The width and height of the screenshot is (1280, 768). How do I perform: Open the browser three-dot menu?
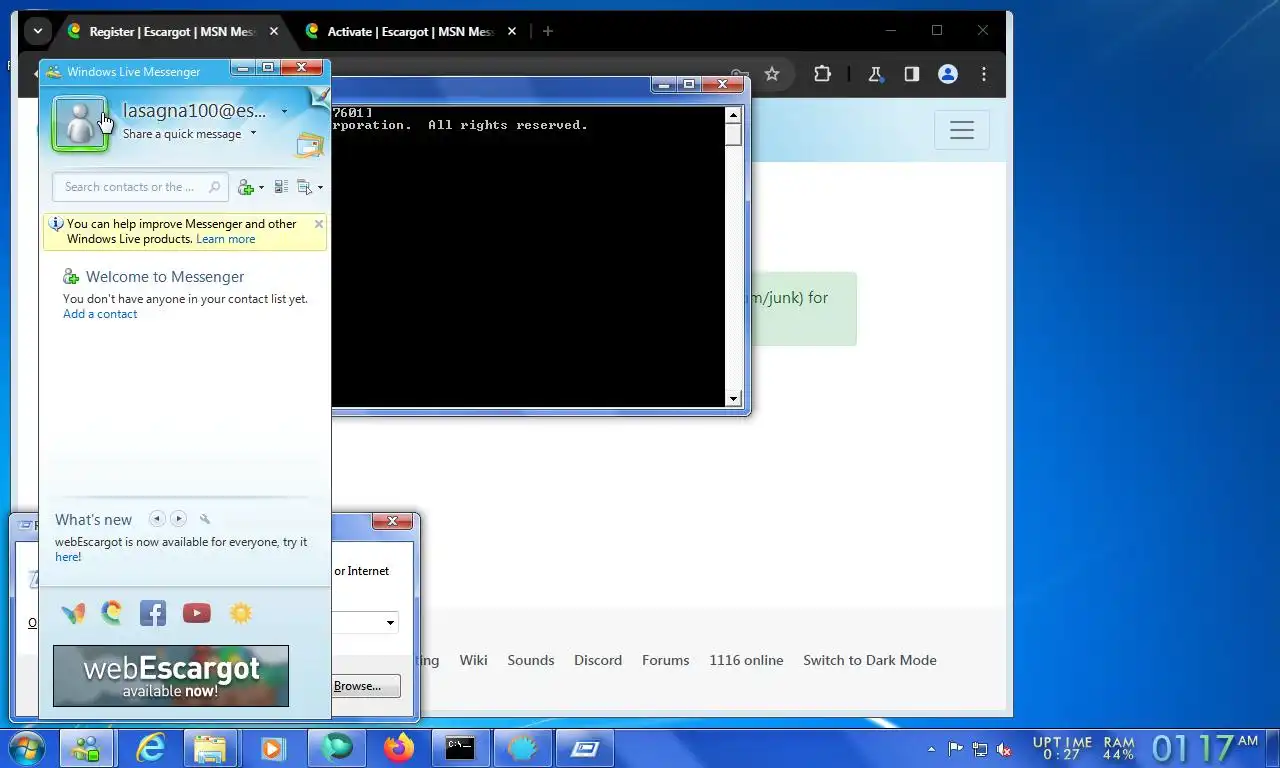pyautogui.click(x=984, y=74)
